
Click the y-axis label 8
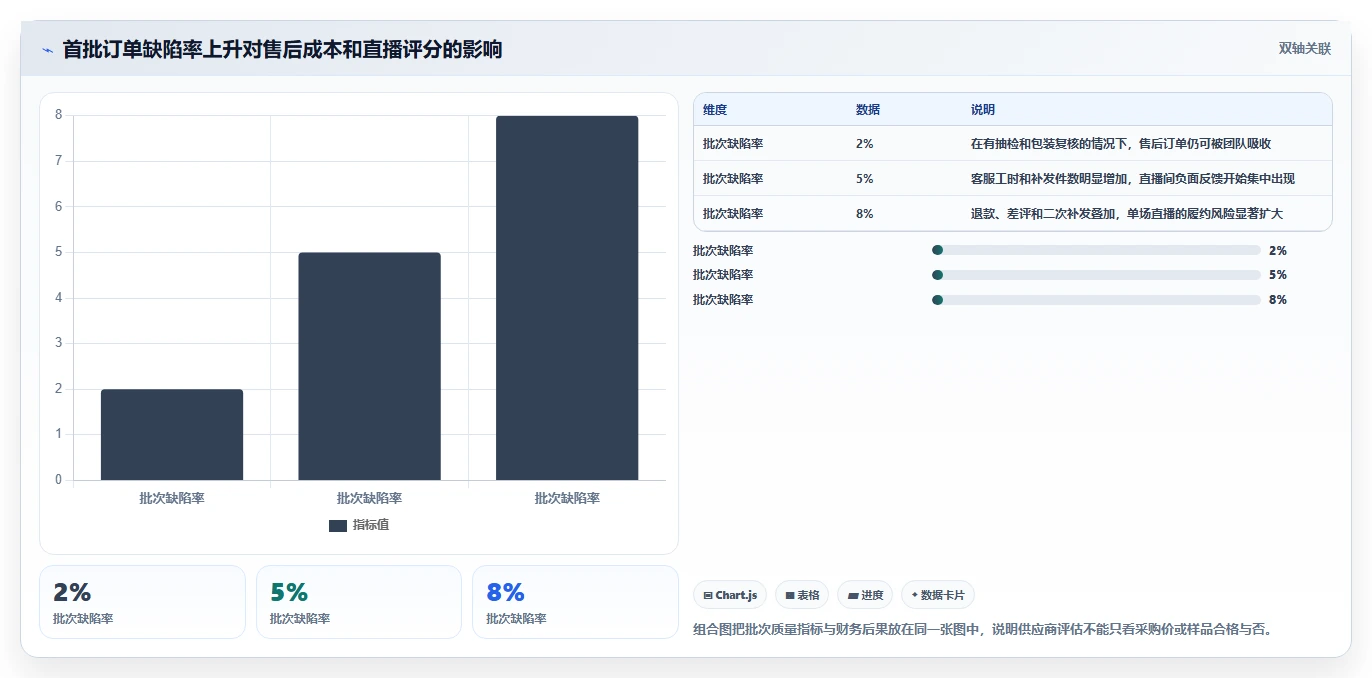pyautogui.click(x=59, y=115)
